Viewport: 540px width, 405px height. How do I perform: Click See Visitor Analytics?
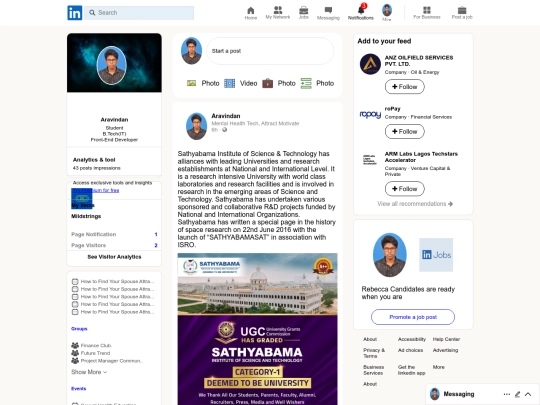coord(114,257)
